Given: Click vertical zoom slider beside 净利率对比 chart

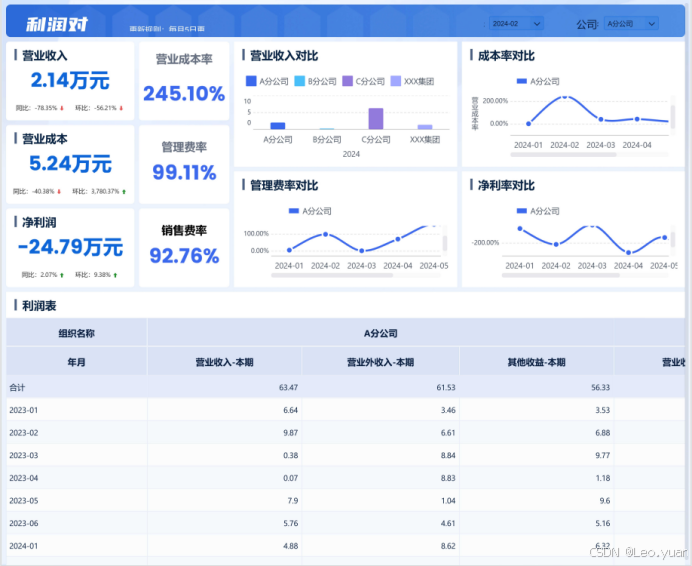Looking at the screenshot, I should click(x=673, y=241).
